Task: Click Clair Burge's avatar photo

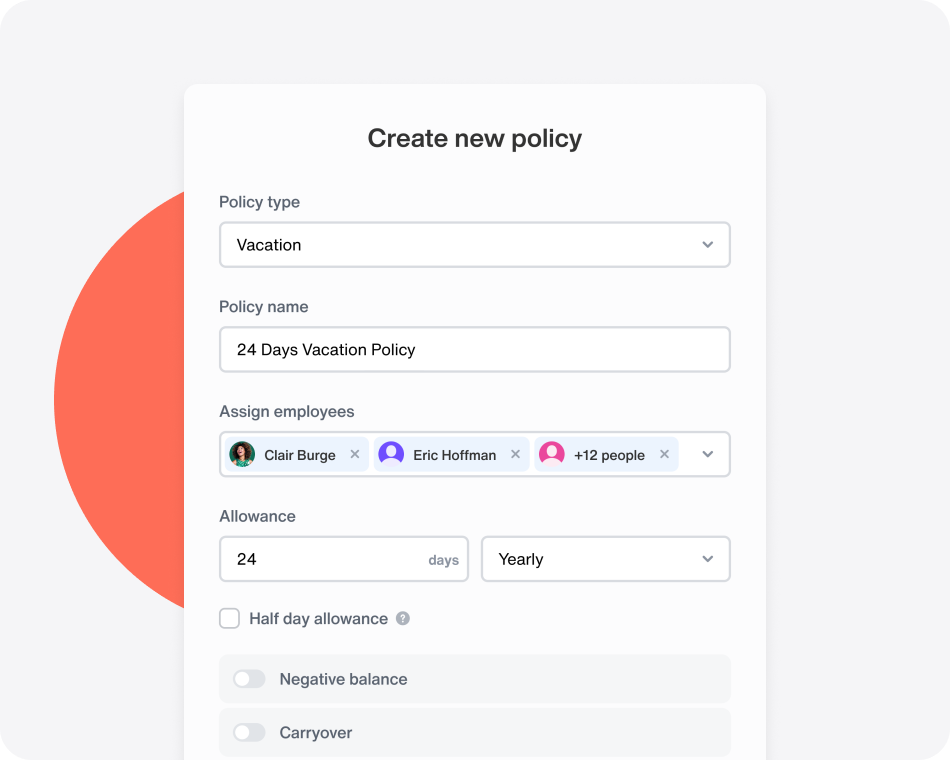Action: [243, 454]
